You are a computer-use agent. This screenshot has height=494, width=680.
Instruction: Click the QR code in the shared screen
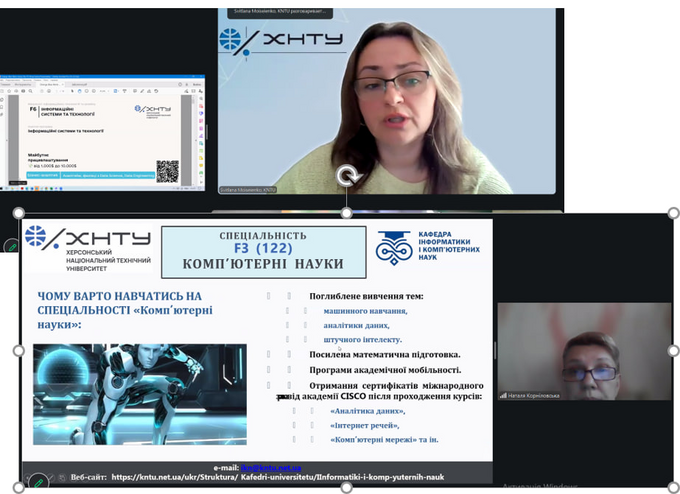tap(167, 170)
